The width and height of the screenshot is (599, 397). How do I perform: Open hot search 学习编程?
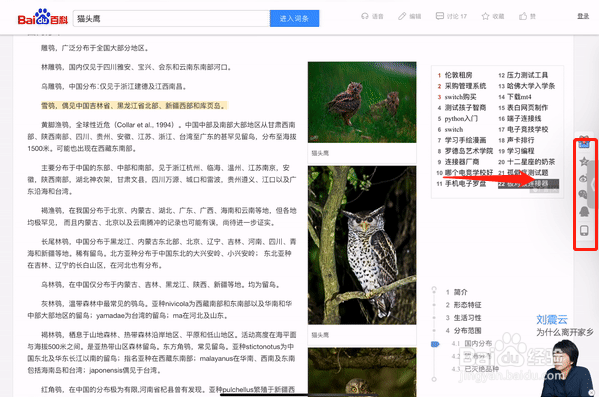(520, 151)
